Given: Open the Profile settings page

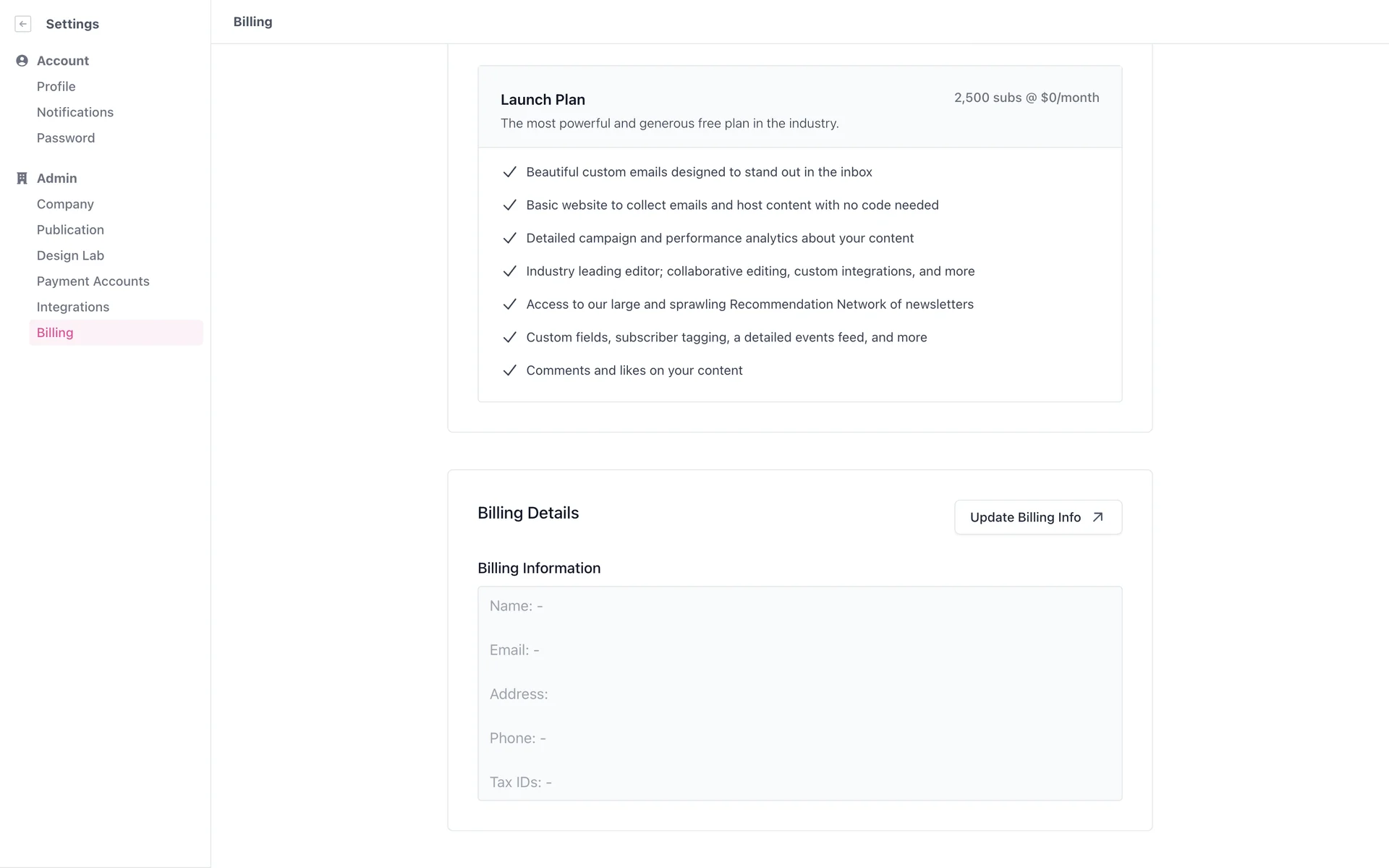Looking at the screenshot, I should tap(56, 87).
